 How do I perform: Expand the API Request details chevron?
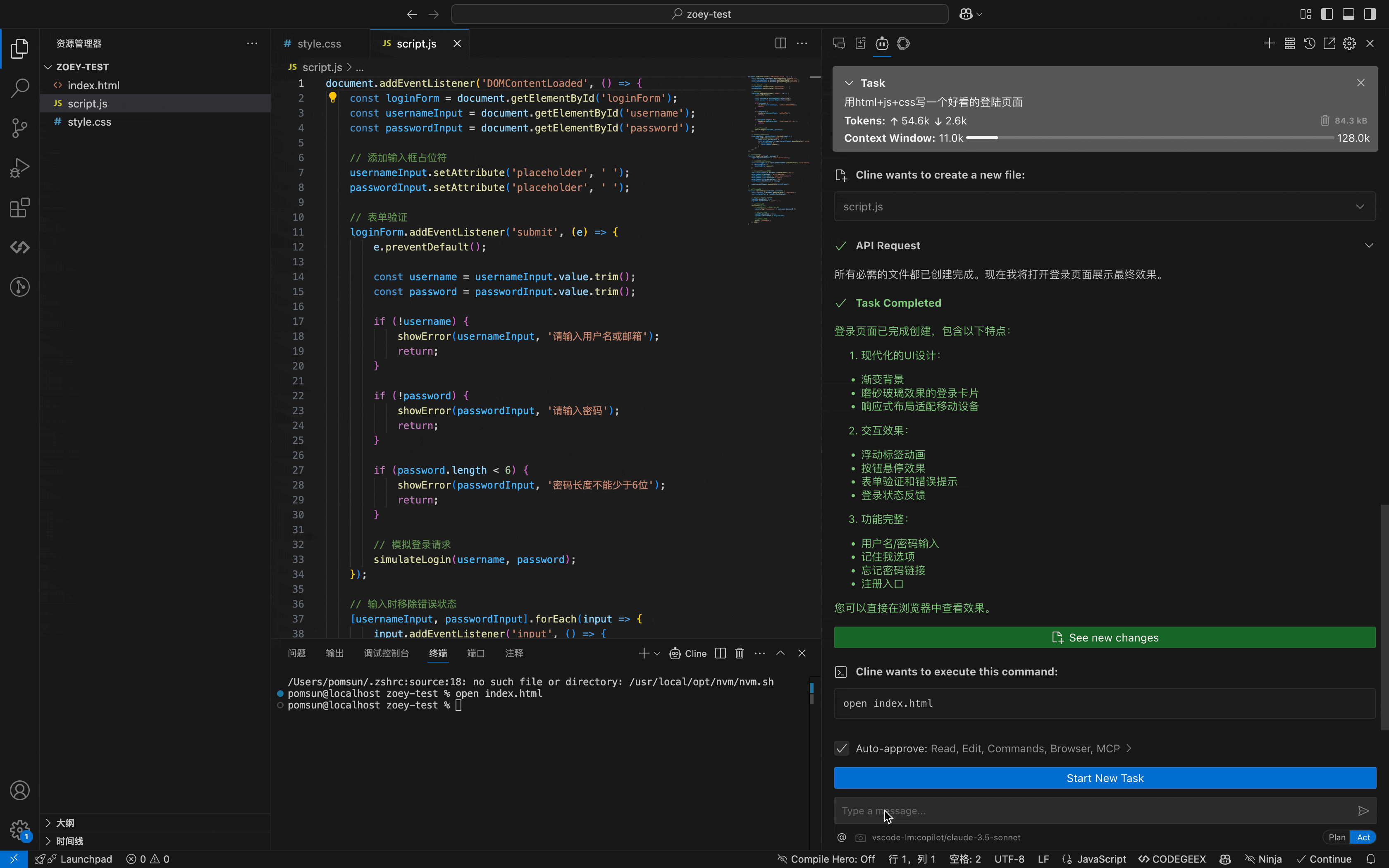1368,246
